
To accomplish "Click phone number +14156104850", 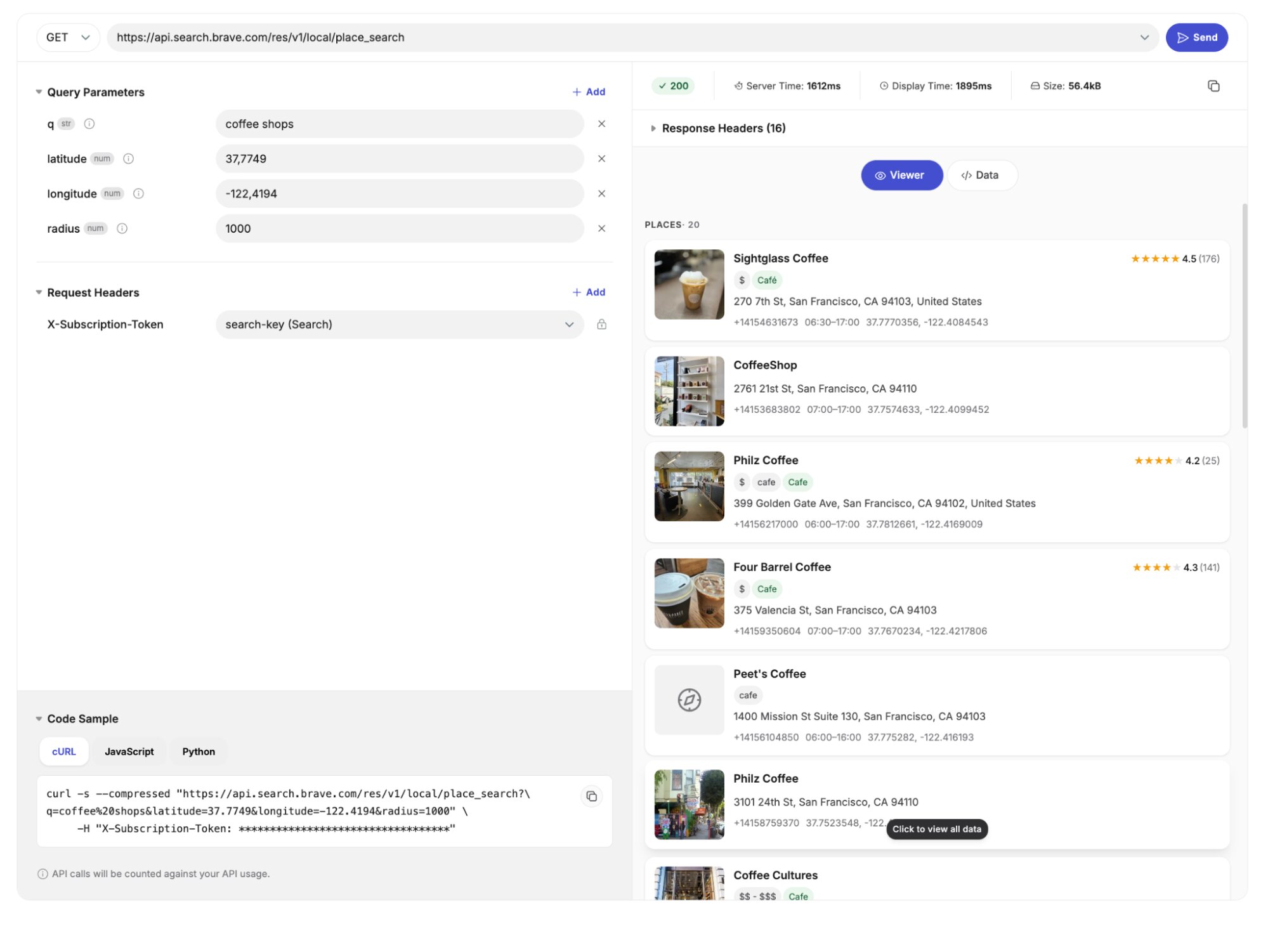I will click(766, 737).
